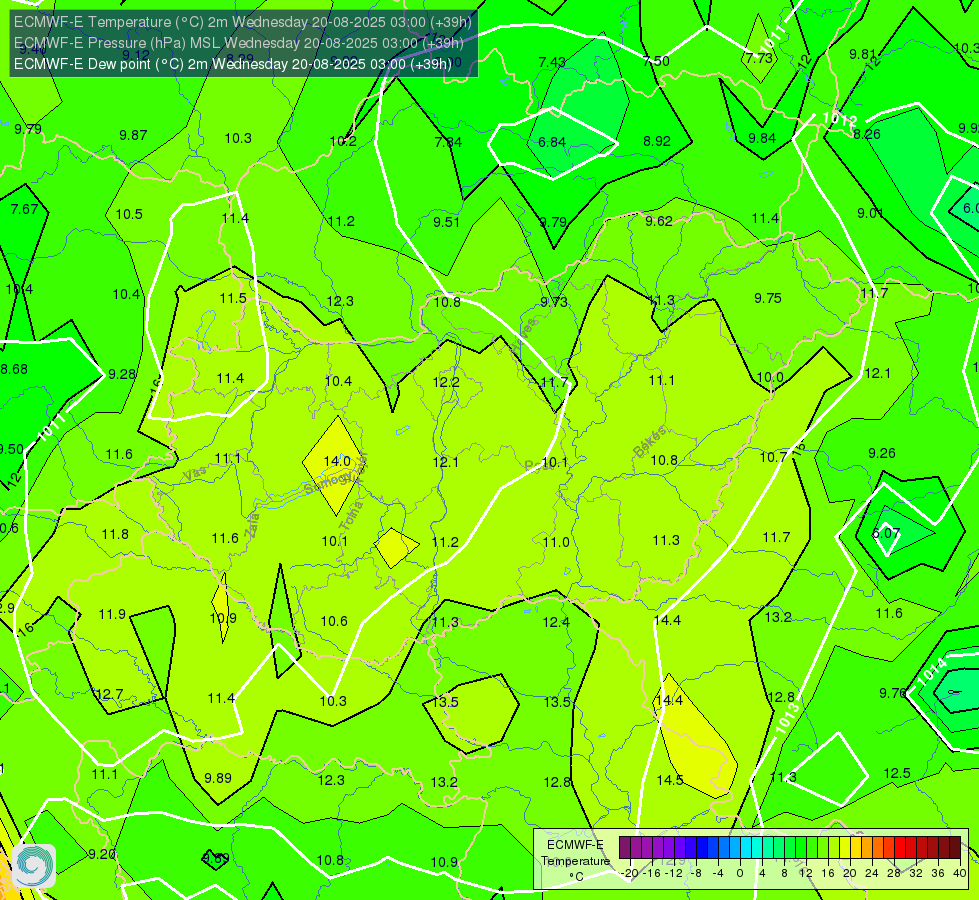979x900 pixels.
Task: Click the 1012 isobar label
Action: tap(839, 119)
